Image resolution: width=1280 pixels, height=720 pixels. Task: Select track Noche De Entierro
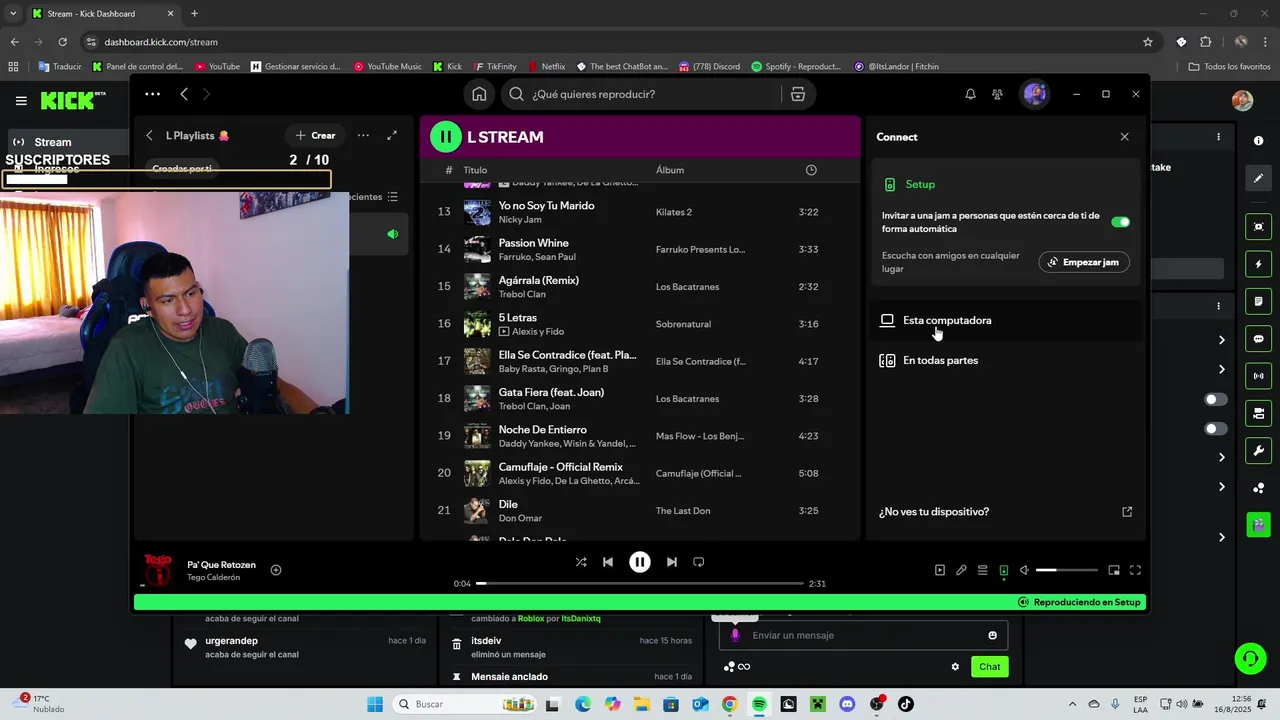click(640, 436)
